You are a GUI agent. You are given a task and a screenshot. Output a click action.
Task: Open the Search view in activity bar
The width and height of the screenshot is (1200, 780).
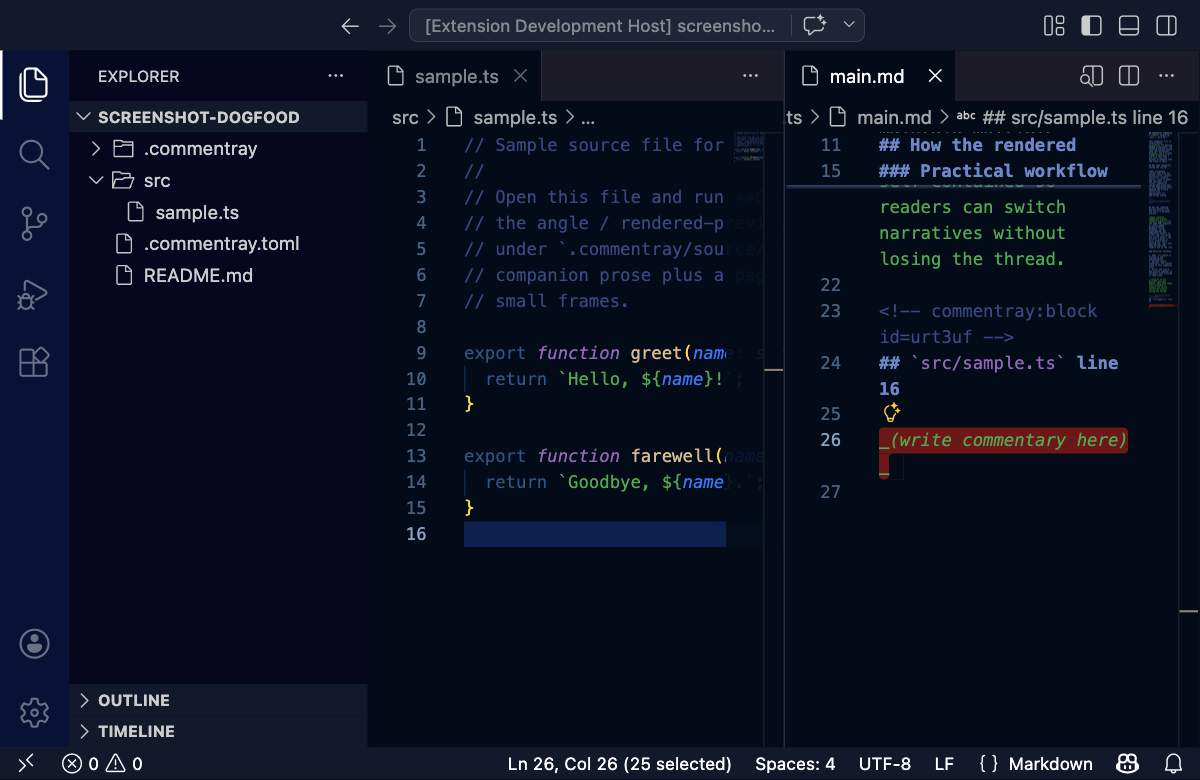(x=34, y=154)
